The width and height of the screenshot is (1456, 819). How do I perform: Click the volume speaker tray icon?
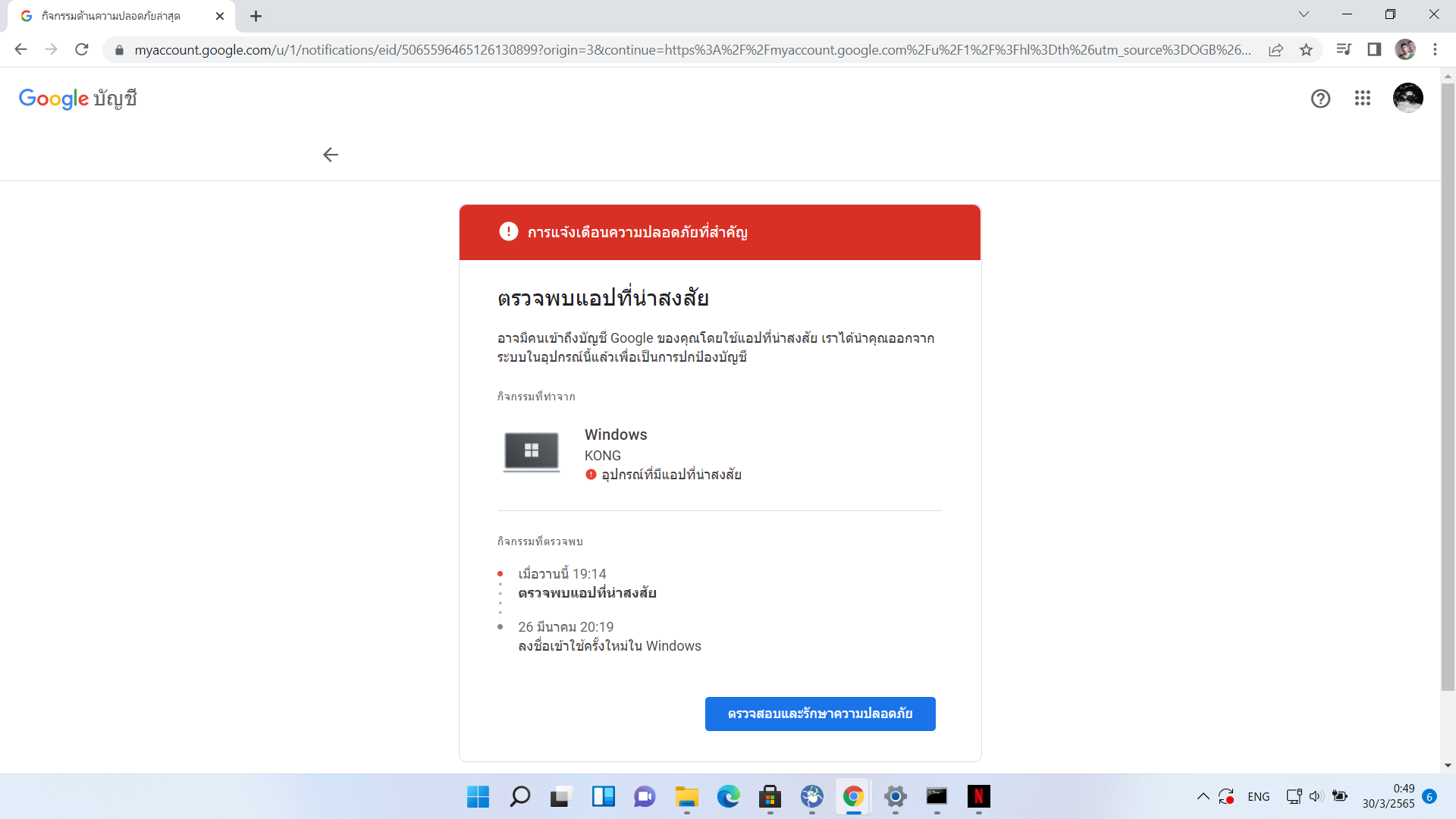1316,796
